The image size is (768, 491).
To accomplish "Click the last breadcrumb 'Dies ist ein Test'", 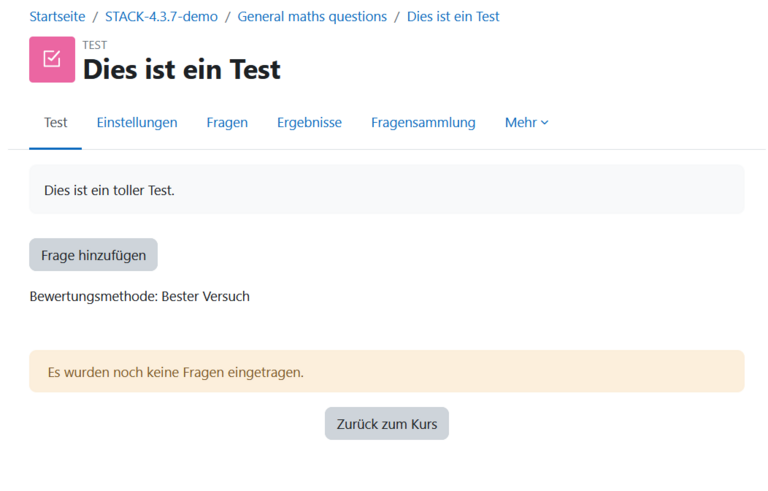I will point(453,17).
